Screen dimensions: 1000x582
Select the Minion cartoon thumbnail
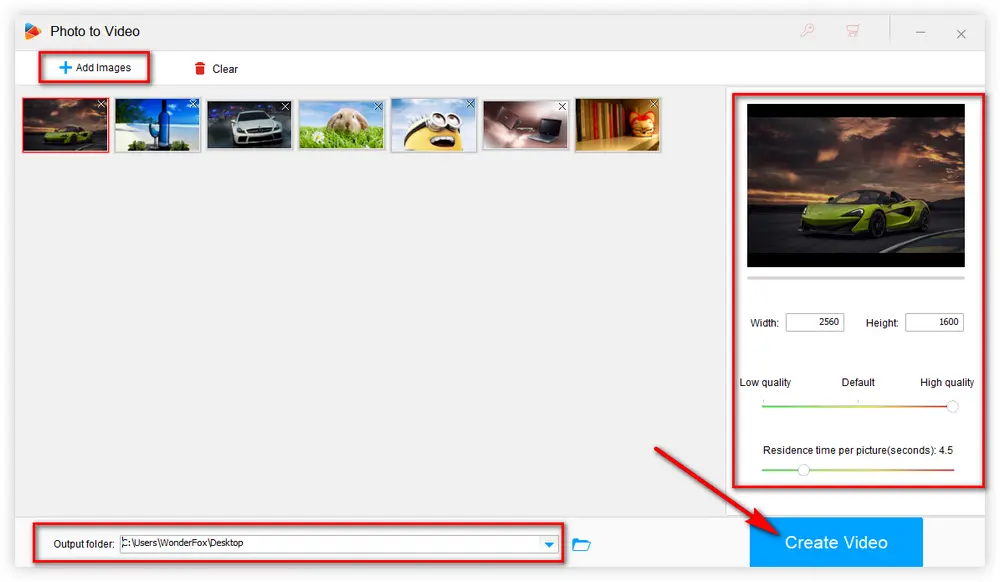click(x=433, y=125)
